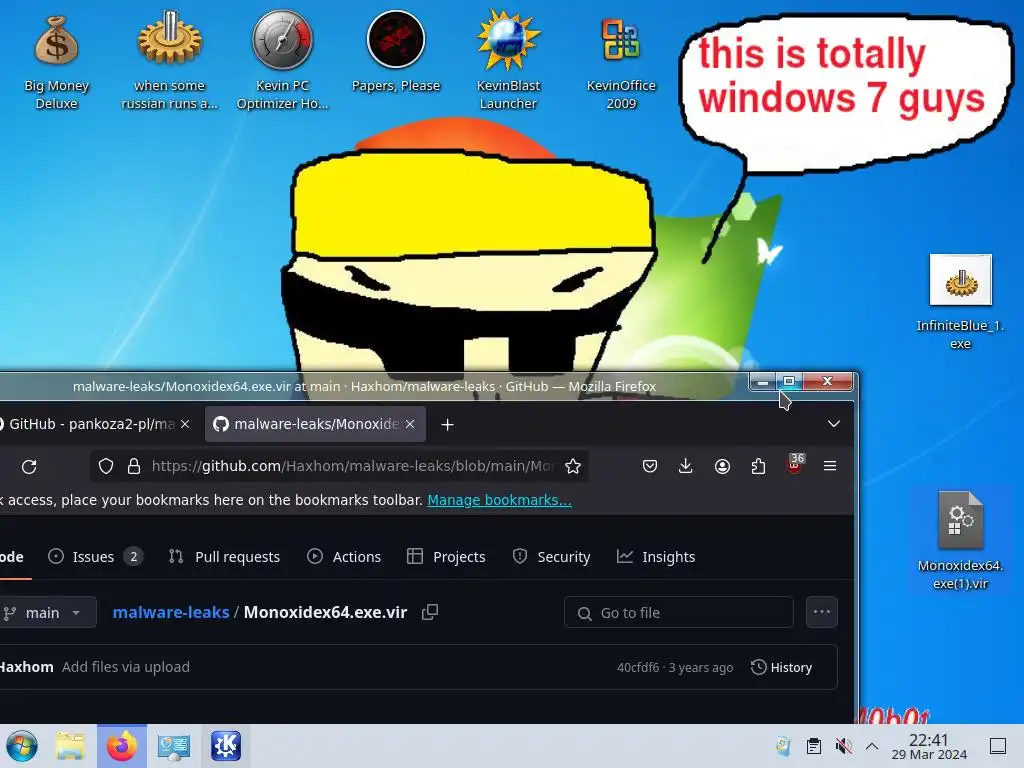Open the three-dots more file actions menu
The height and width of the screenshot is (768, 1024).
pos(822,612)
